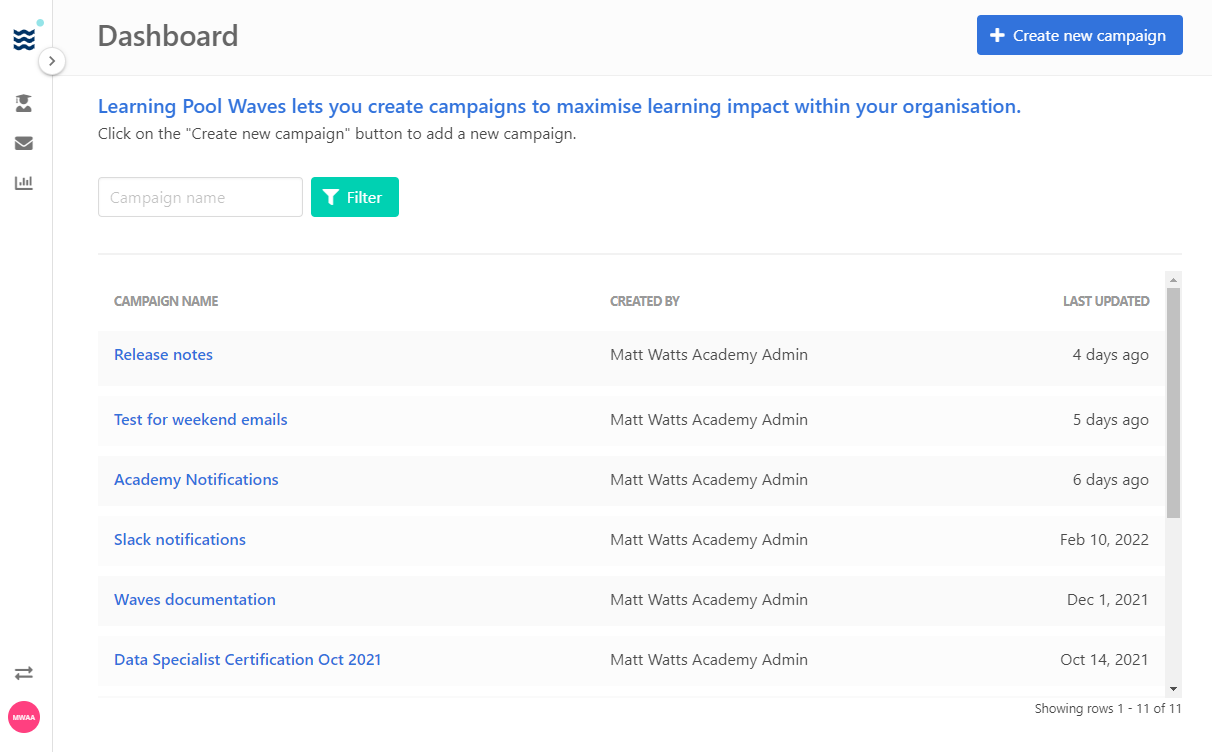Viewport: 1212px width, 752px height.
Task: Open the Slack notifications campaign
Action: click(180, 539)
